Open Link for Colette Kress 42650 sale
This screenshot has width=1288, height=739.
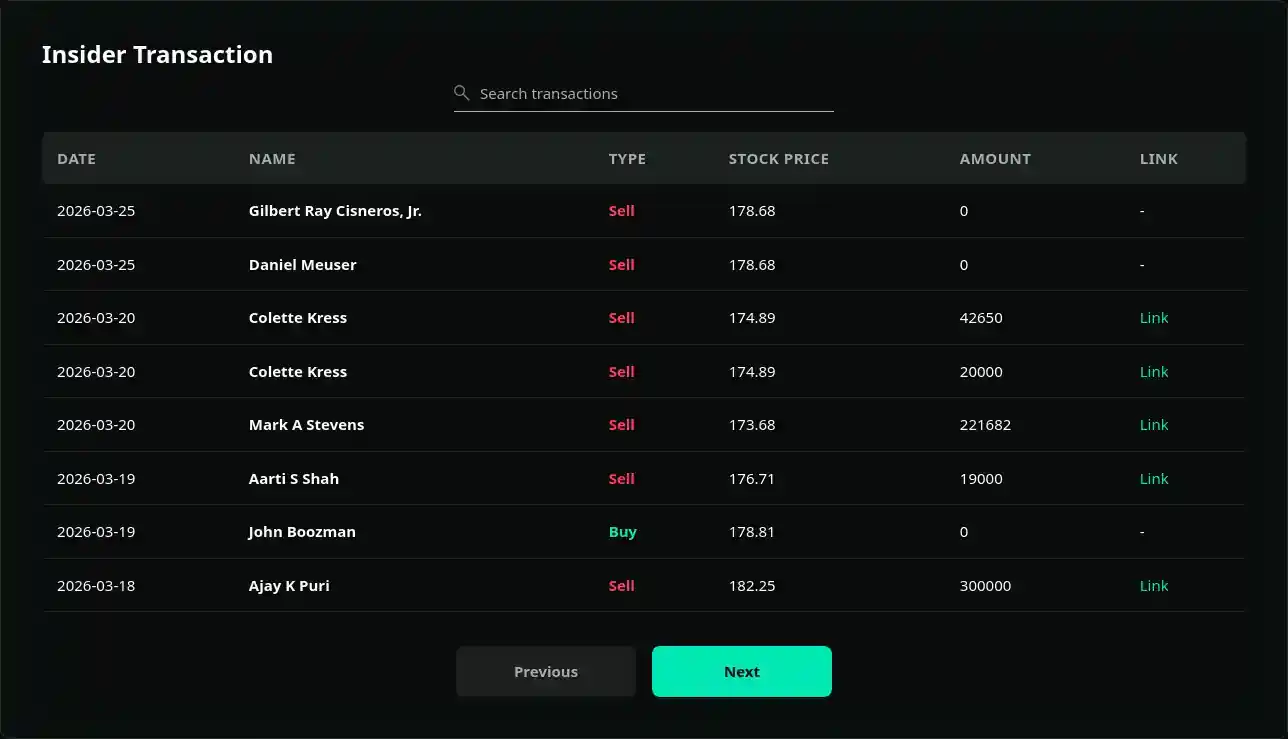(1154, 318)
